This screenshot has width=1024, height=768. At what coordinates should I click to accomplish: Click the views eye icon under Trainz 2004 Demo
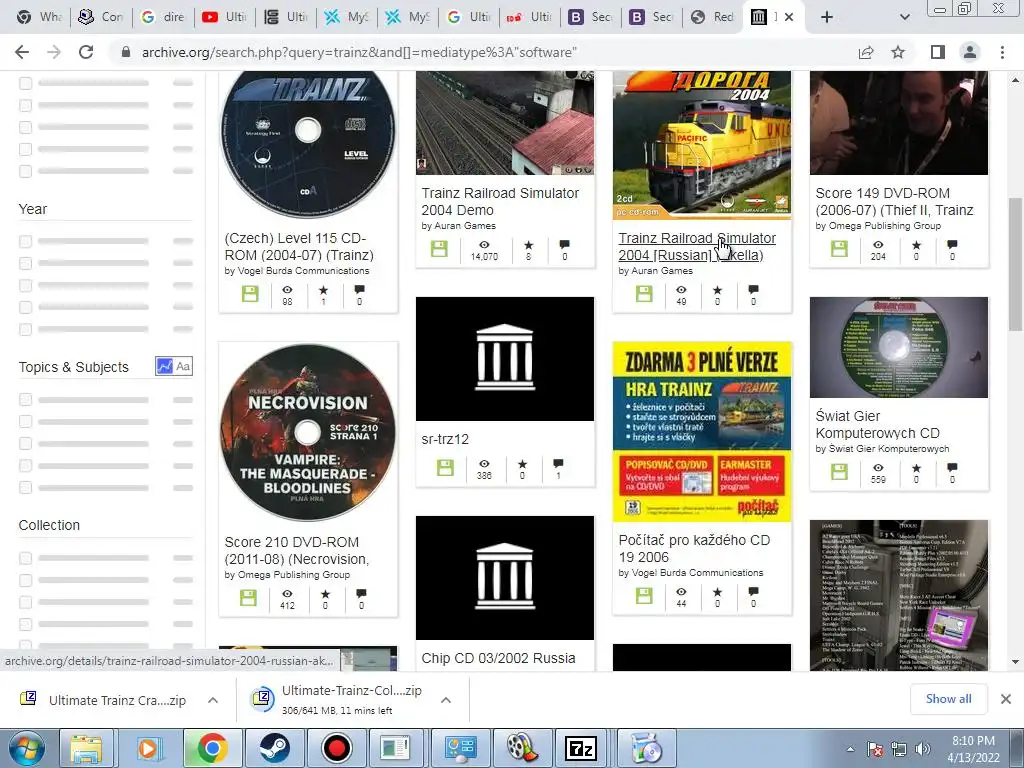point(484,245)
